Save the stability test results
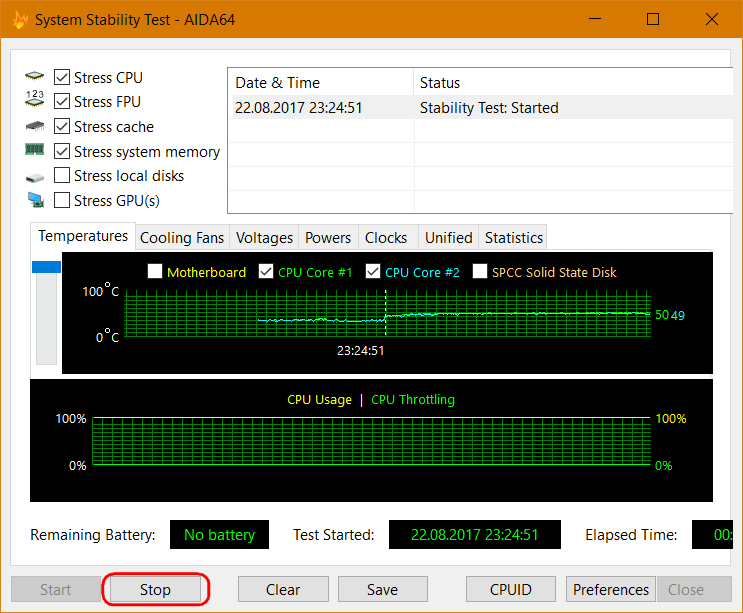Image resolution: width=743 pixels, height=613 pixels. (x=382, y=590)
